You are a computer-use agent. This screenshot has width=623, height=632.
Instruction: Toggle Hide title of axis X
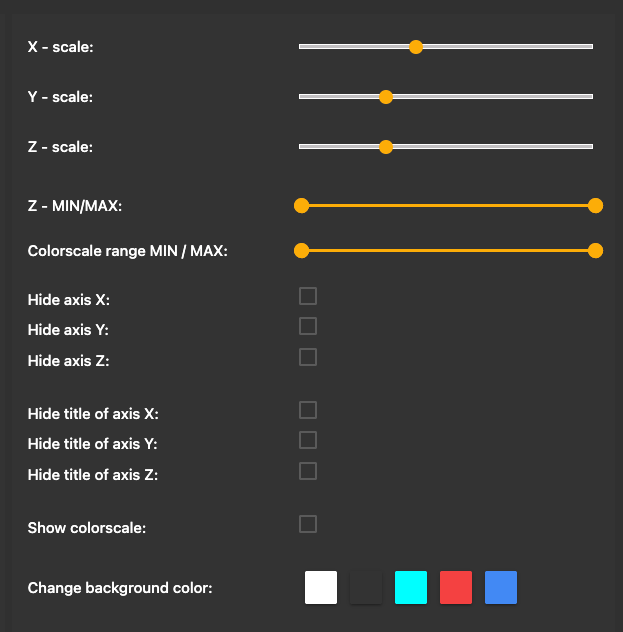[x=308, y=410]
